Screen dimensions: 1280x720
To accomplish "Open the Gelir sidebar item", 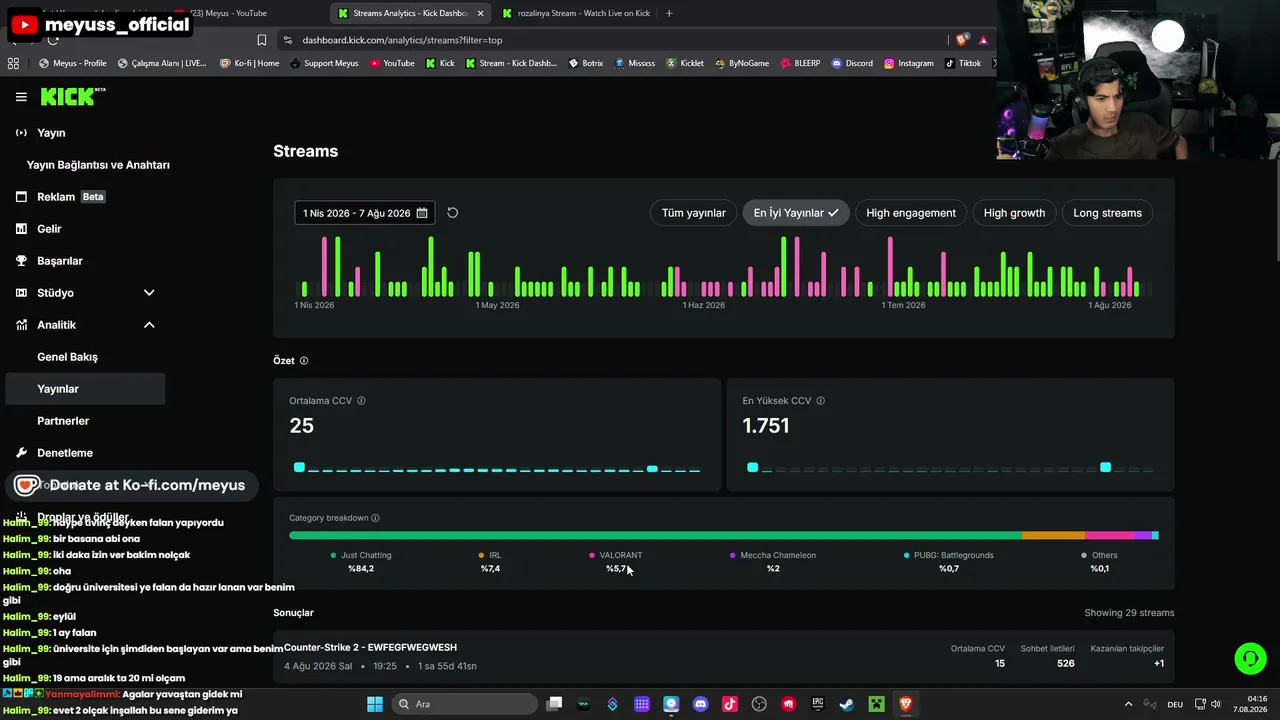I will tap(39, 229).
